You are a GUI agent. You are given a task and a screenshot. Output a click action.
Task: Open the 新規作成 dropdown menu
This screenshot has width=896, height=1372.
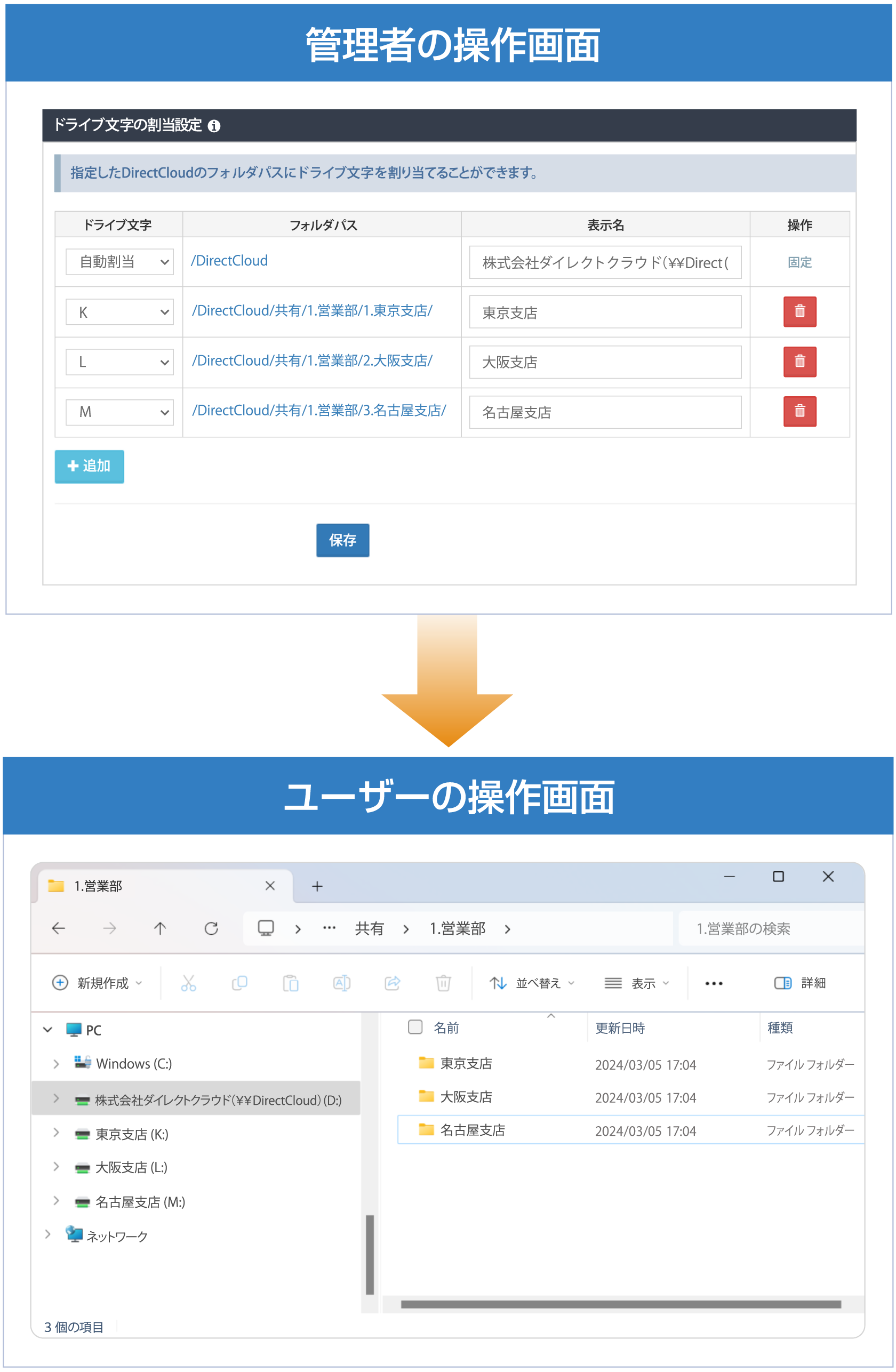tap(97, 982)
